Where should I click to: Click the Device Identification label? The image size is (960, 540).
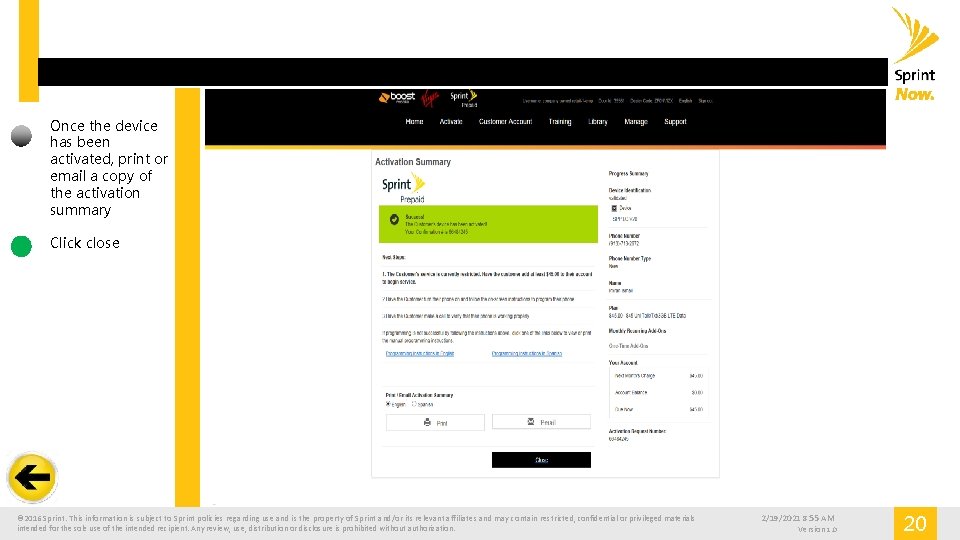tap(629, 190)
